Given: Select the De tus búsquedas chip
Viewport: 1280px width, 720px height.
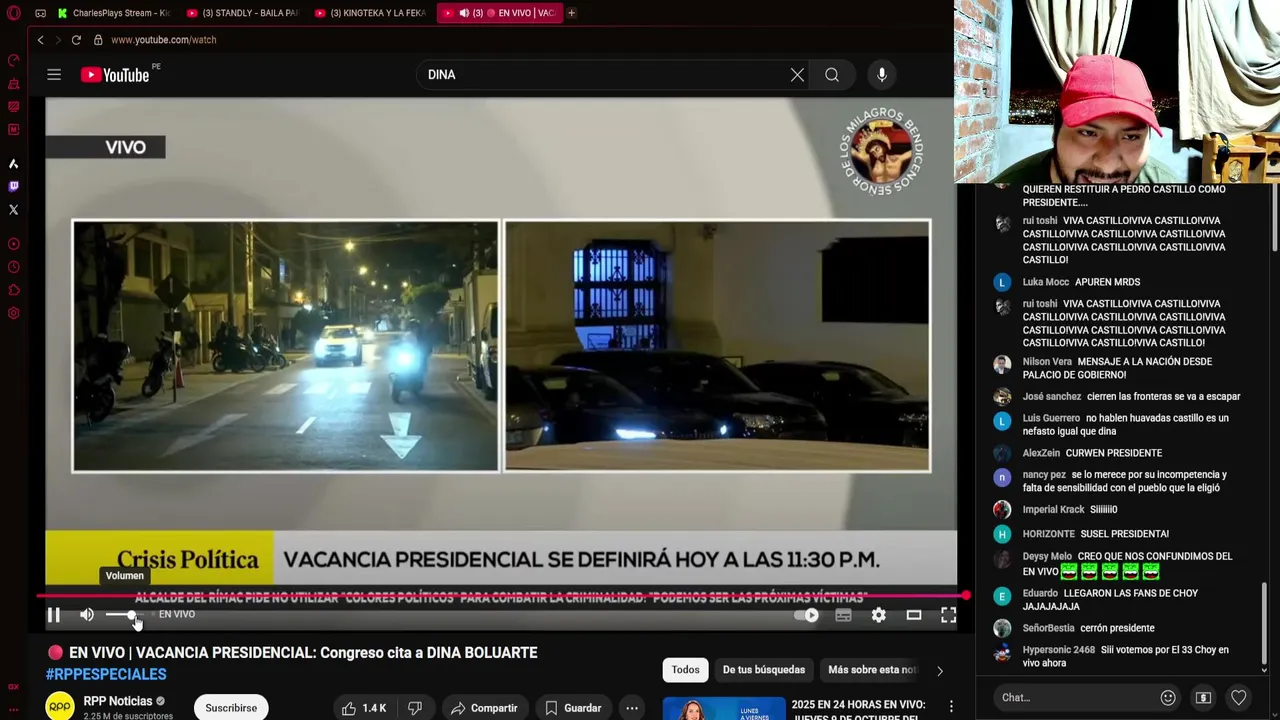Looking at the screenshot, I should click(x=764, y=670).
